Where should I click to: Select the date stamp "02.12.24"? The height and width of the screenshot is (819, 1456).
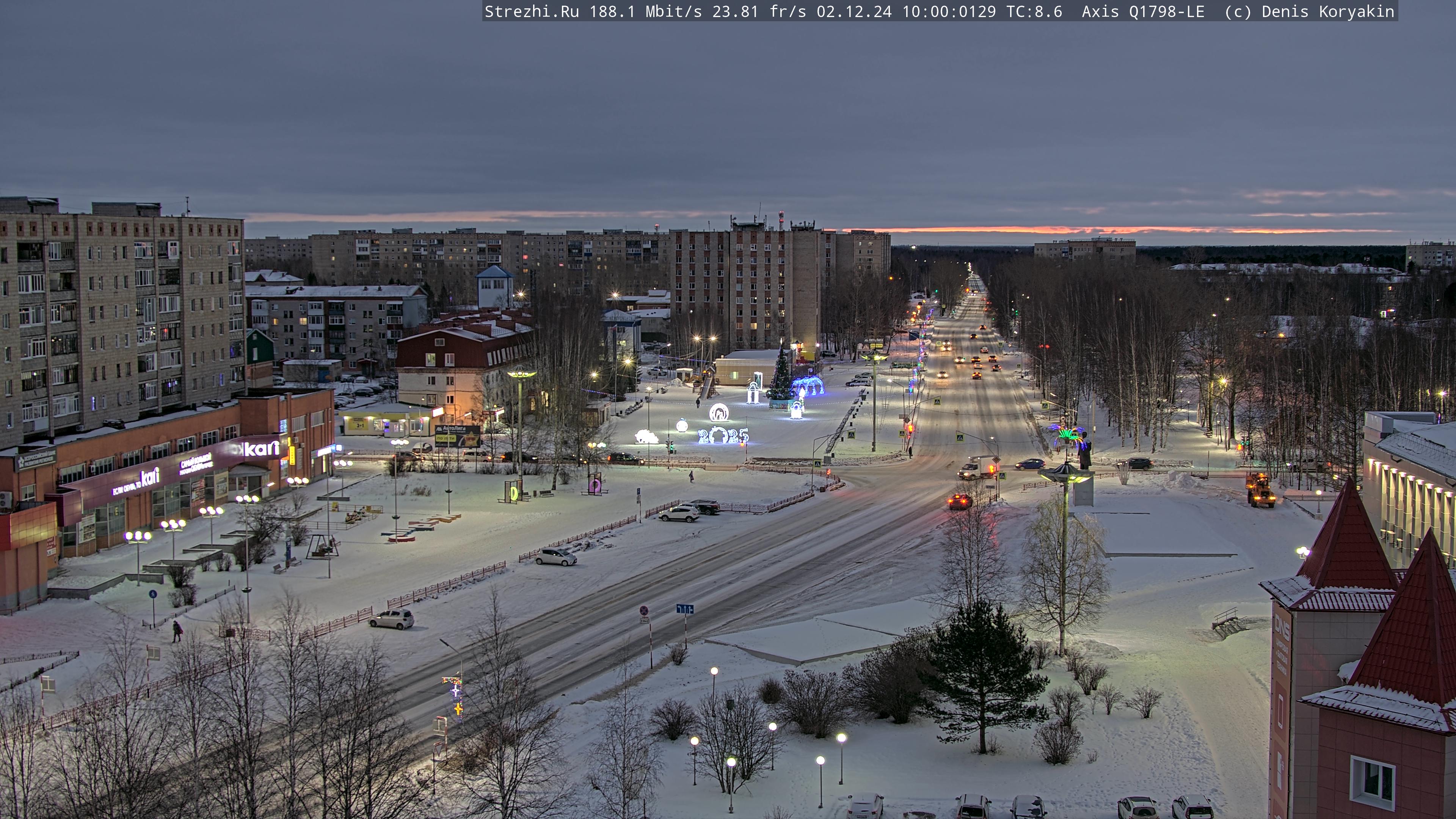(854, 11)
